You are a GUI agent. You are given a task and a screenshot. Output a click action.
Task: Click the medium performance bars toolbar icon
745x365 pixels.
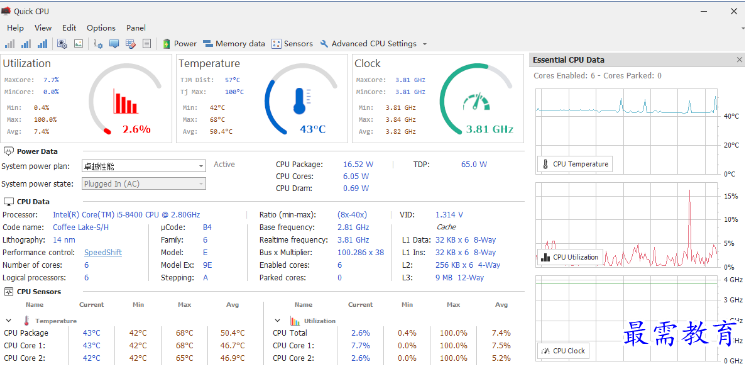pos(26,44)
